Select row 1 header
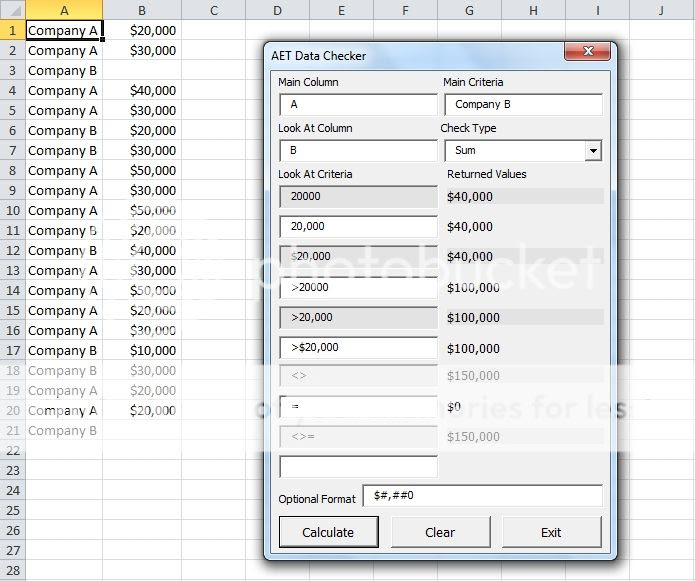This screenshot has width=695, height=581. pyautogui.click(x=12, y=30)
